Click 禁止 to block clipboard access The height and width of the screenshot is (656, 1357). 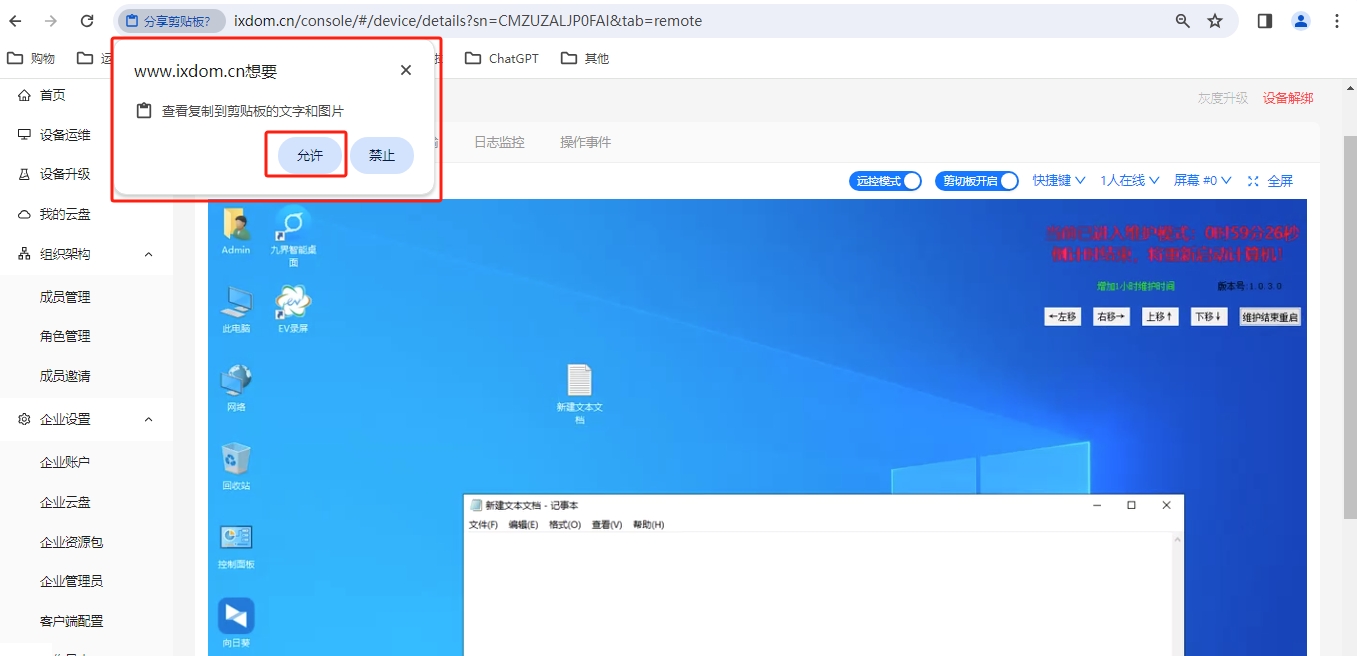tap(382, 155)
